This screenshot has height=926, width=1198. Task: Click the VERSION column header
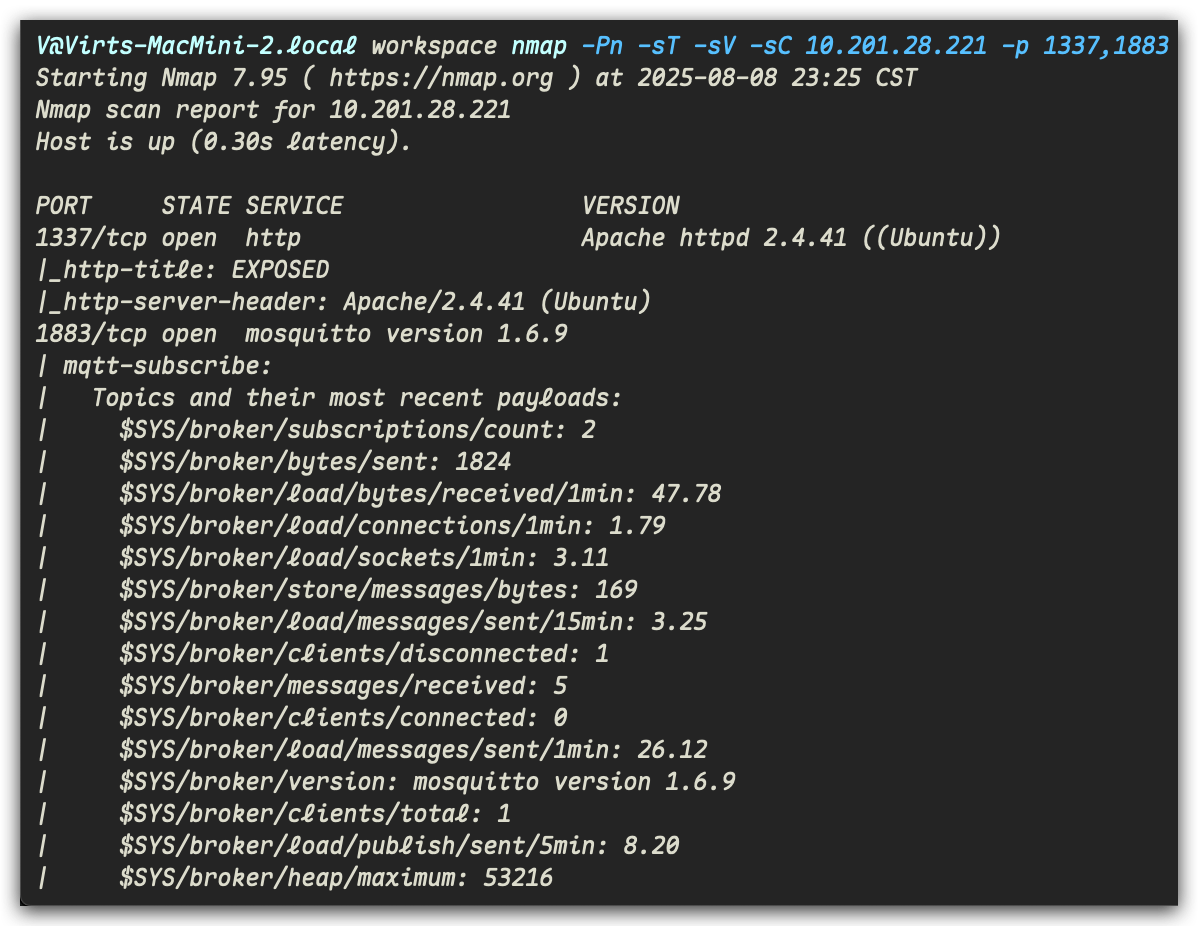click(630, 206)
